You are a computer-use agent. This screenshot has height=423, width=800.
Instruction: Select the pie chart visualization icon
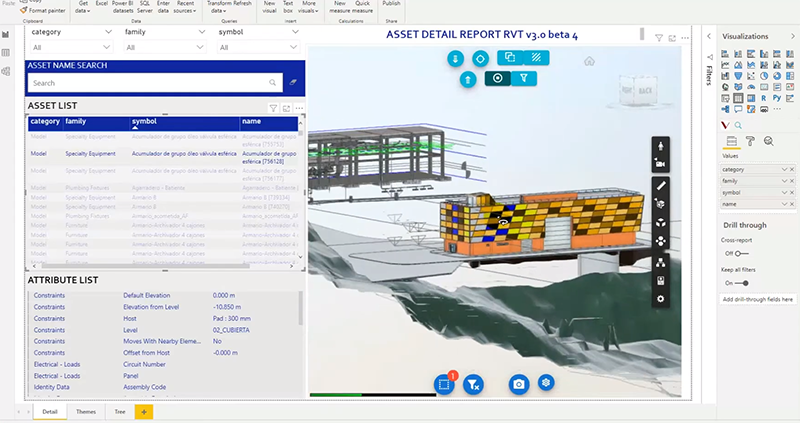[764, 76]
